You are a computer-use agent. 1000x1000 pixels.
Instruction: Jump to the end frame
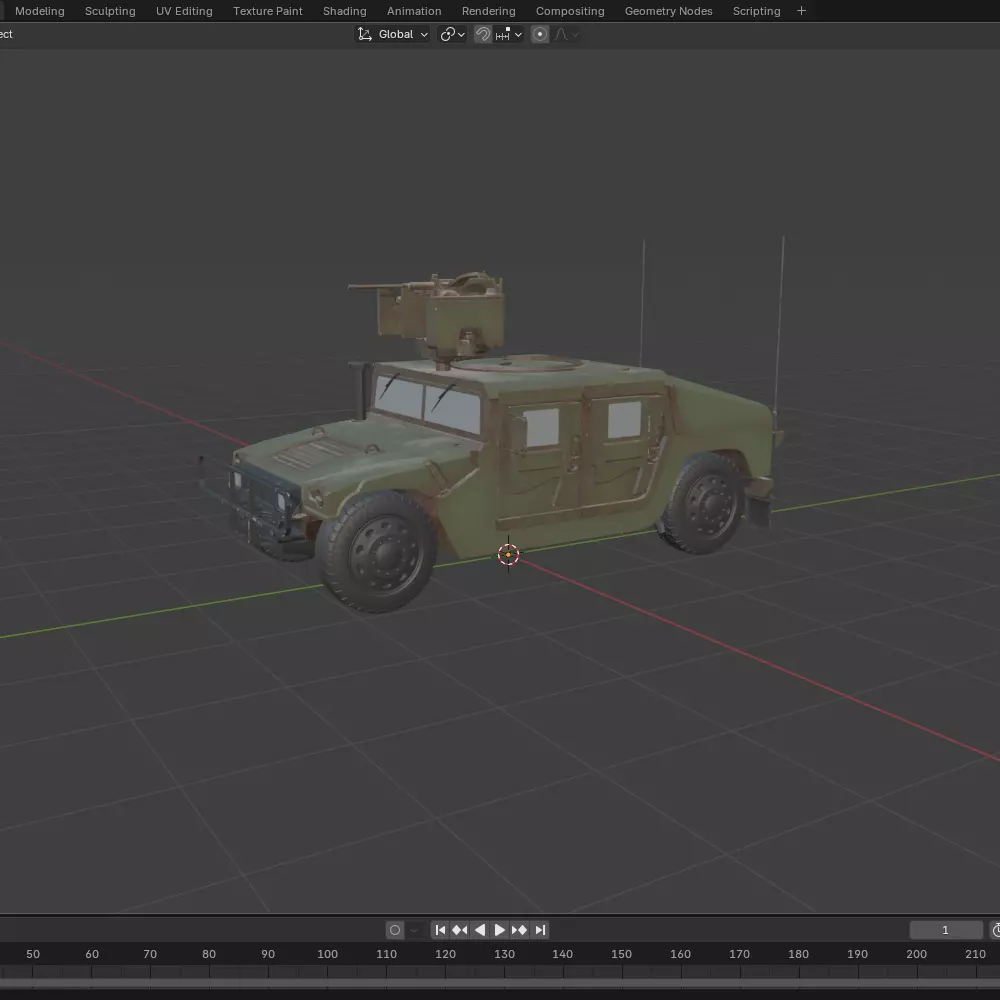point(540,930)
